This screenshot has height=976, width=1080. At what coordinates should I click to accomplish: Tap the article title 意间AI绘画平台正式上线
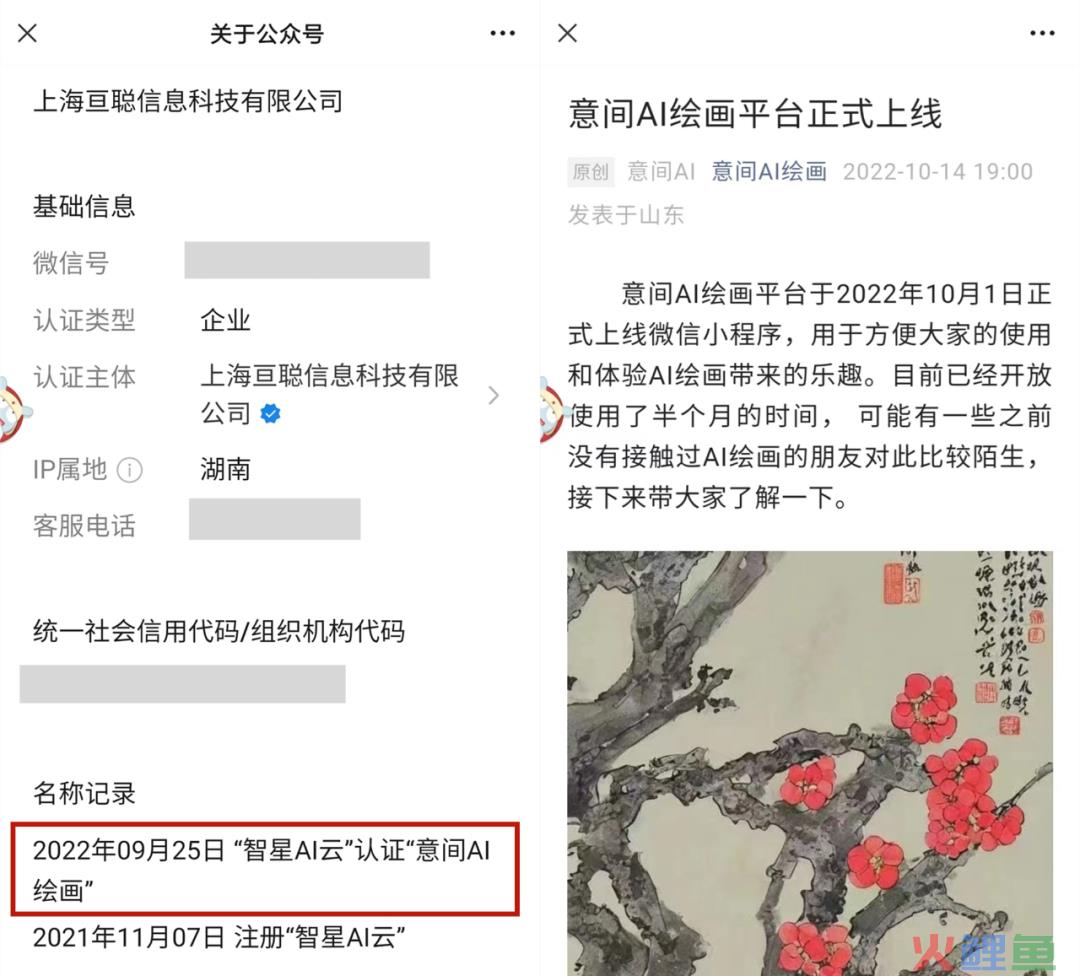point(755,114)
